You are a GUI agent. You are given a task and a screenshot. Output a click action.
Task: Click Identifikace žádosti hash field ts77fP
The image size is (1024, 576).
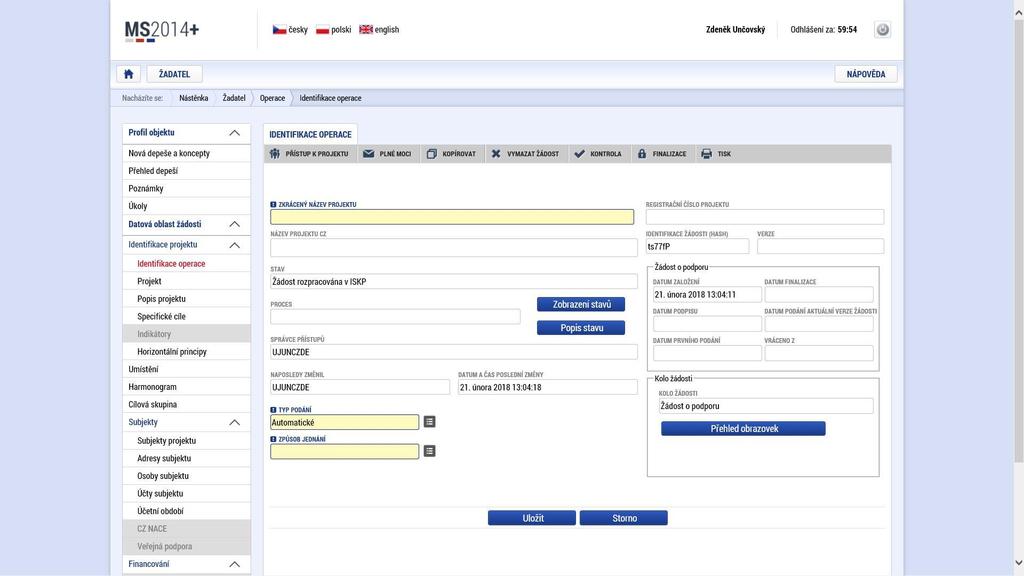click(697, 246)
